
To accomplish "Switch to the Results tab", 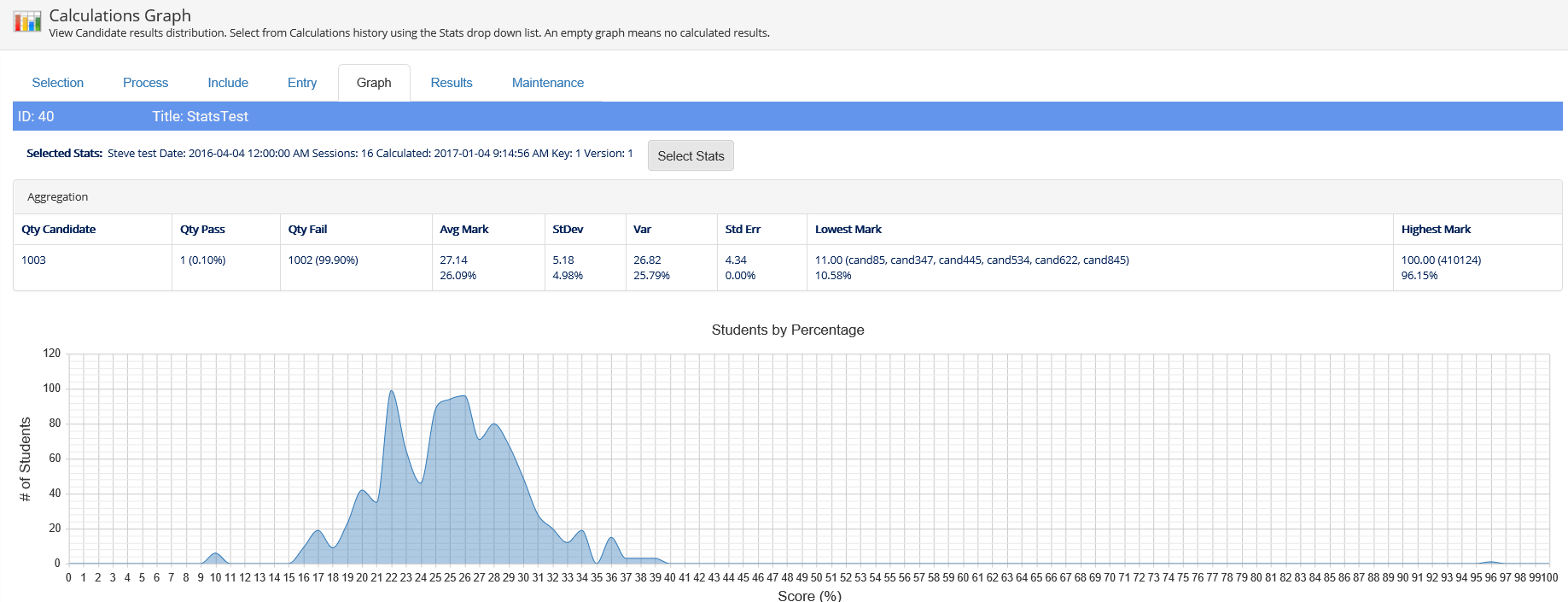I will pyautogui.click(x=452, y=83).
